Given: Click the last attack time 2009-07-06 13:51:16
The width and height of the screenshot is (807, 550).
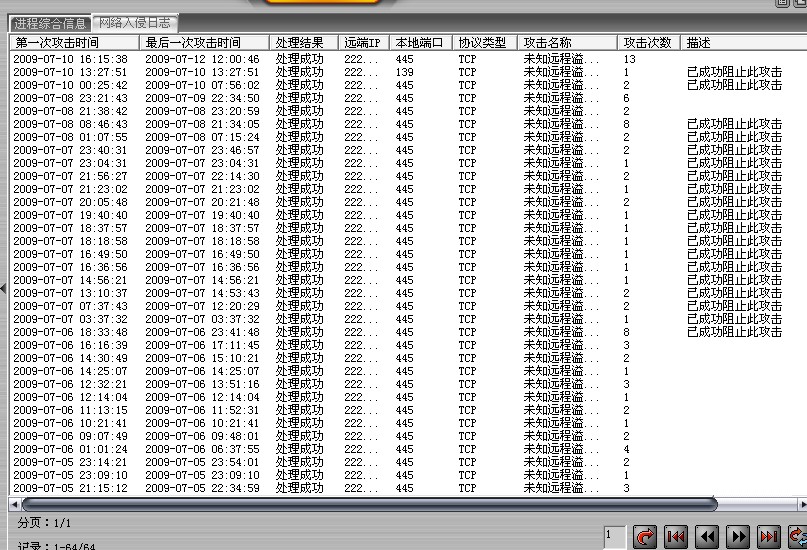Looking at the screenshot, I should (202, 384).
